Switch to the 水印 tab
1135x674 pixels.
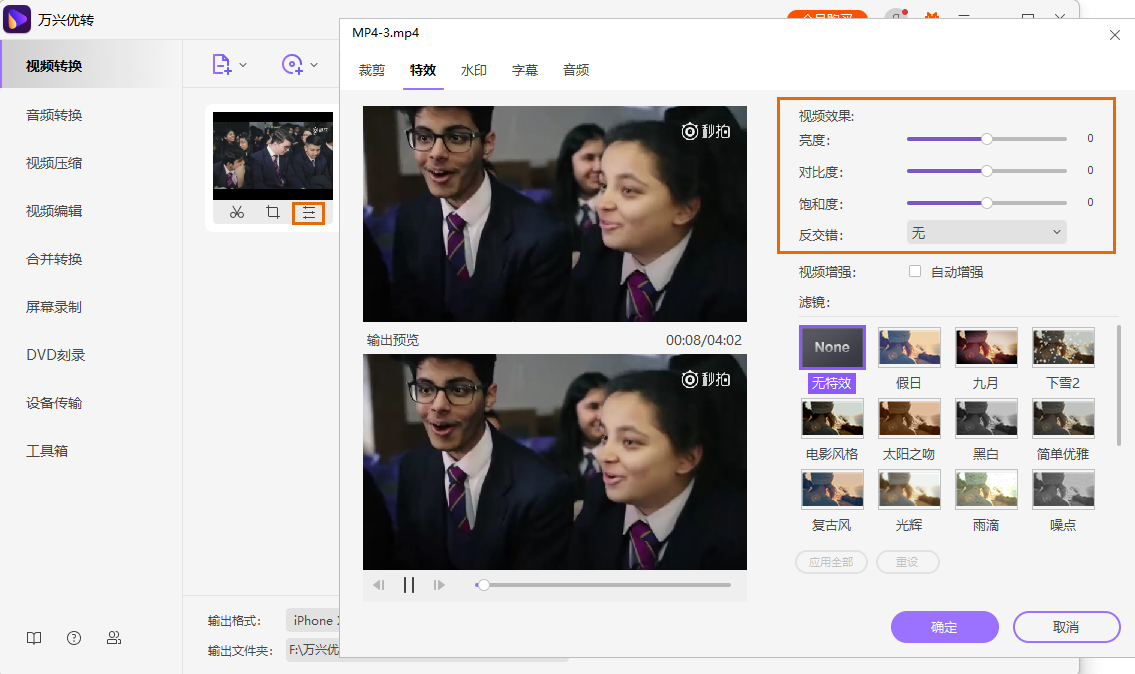pyautogui.click(x=474, y=70)
